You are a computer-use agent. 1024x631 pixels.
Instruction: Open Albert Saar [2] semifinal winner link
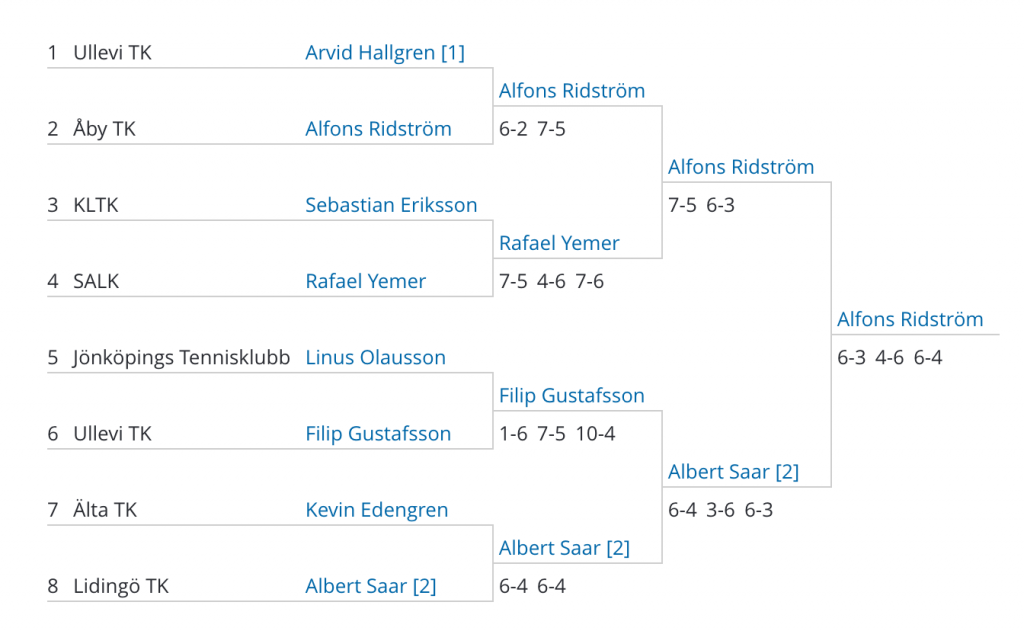click(733, 472)
